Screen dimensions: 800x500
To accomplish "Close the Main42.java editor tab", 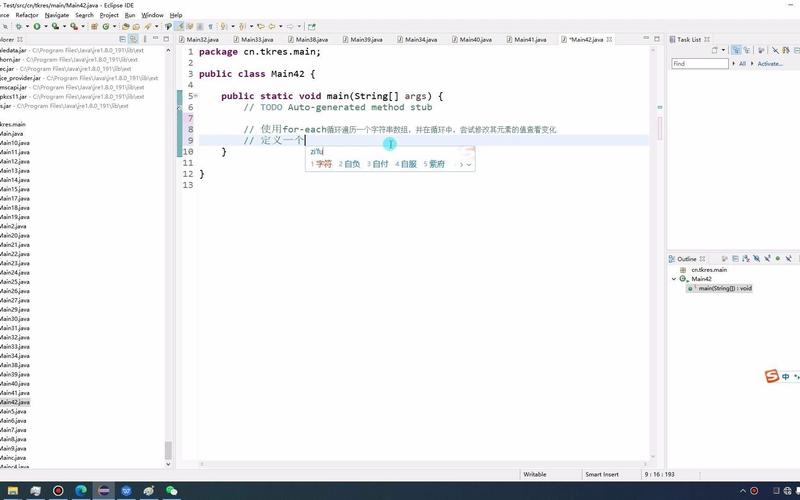I will [x=609, y=39].
